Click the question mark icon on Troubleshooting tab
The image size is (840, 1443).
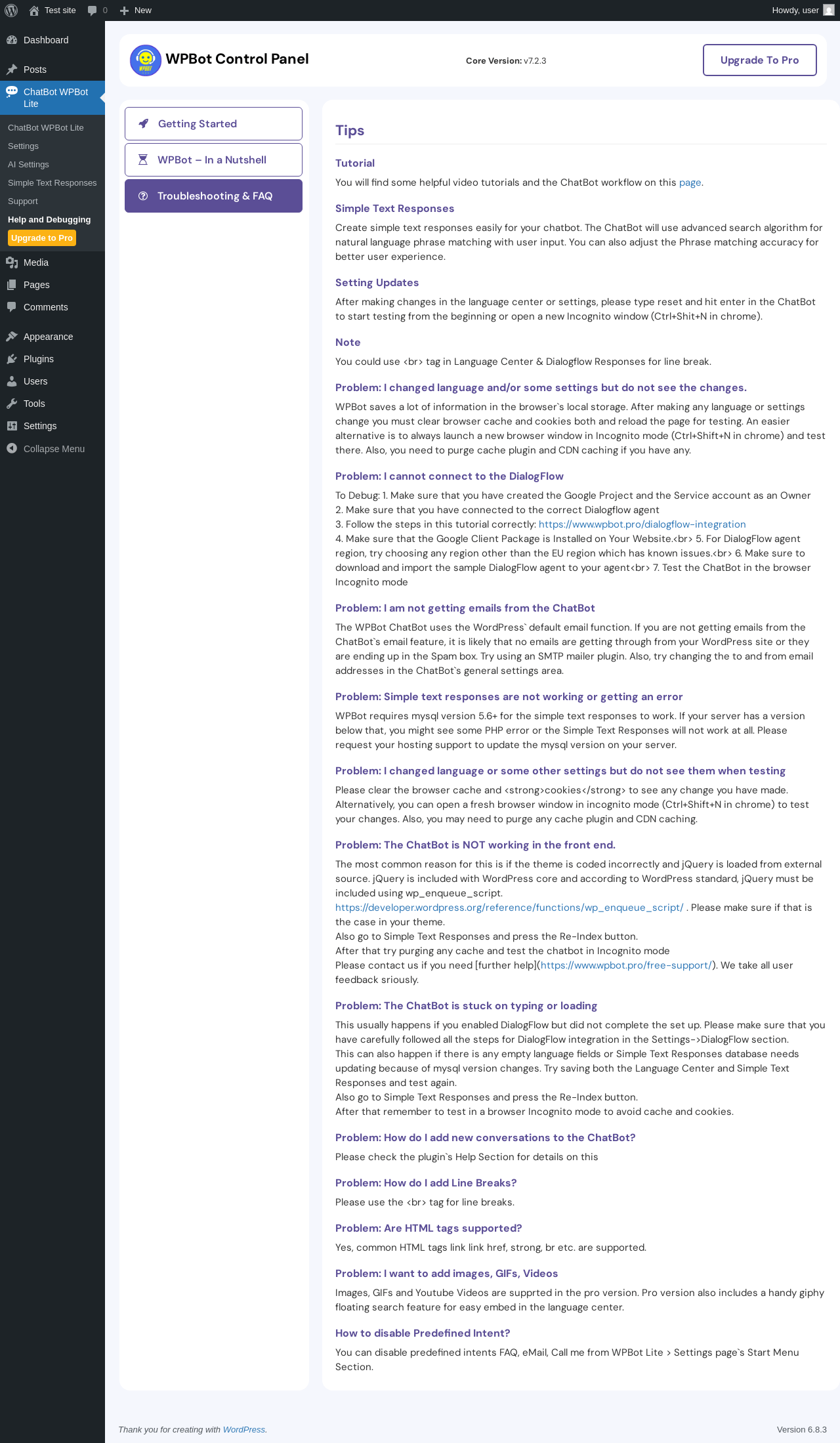click(x=143, y=196)
